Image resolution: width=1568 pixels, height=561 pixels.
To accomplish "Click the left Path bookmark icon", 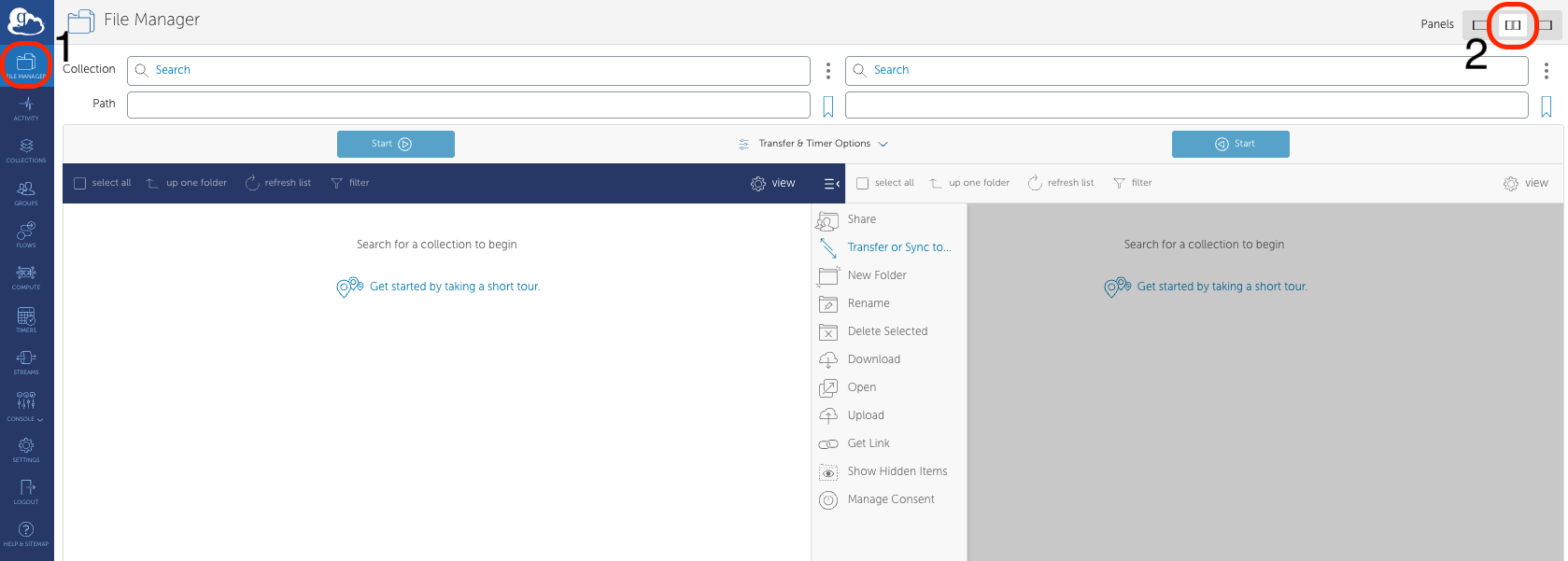I will click(x=827, y=106).
